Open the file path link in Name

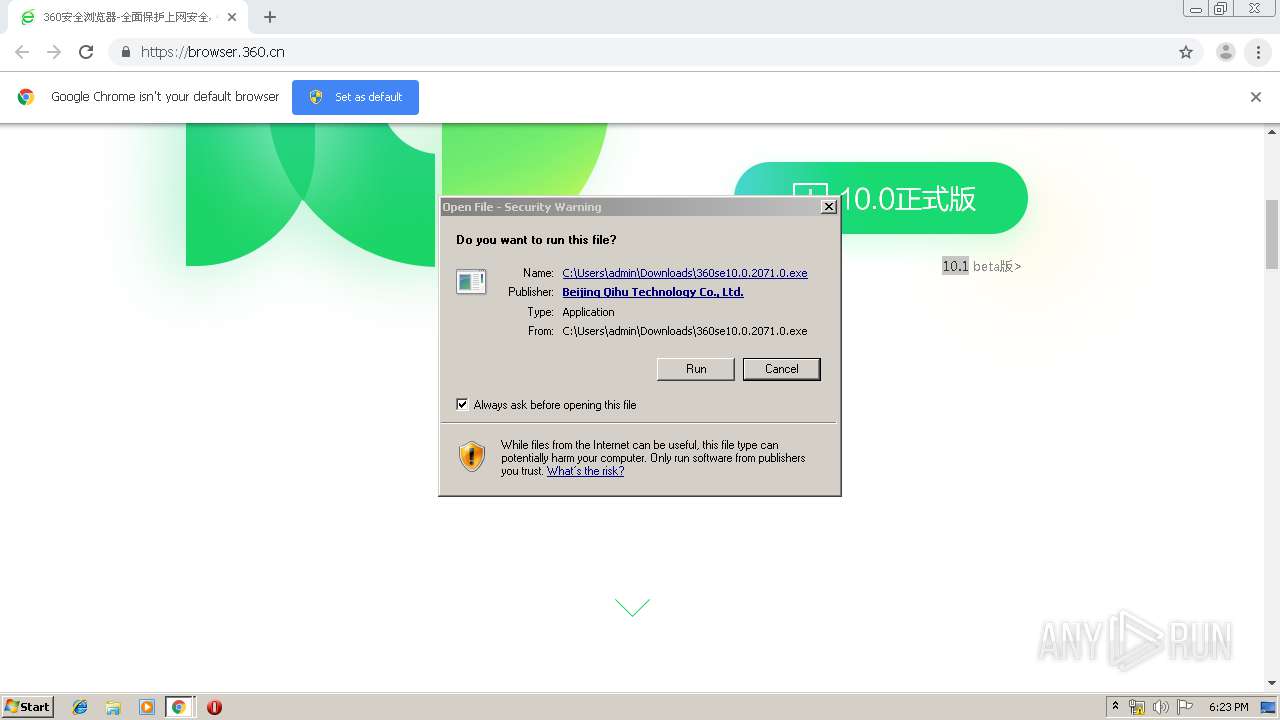tap(685, 273)
